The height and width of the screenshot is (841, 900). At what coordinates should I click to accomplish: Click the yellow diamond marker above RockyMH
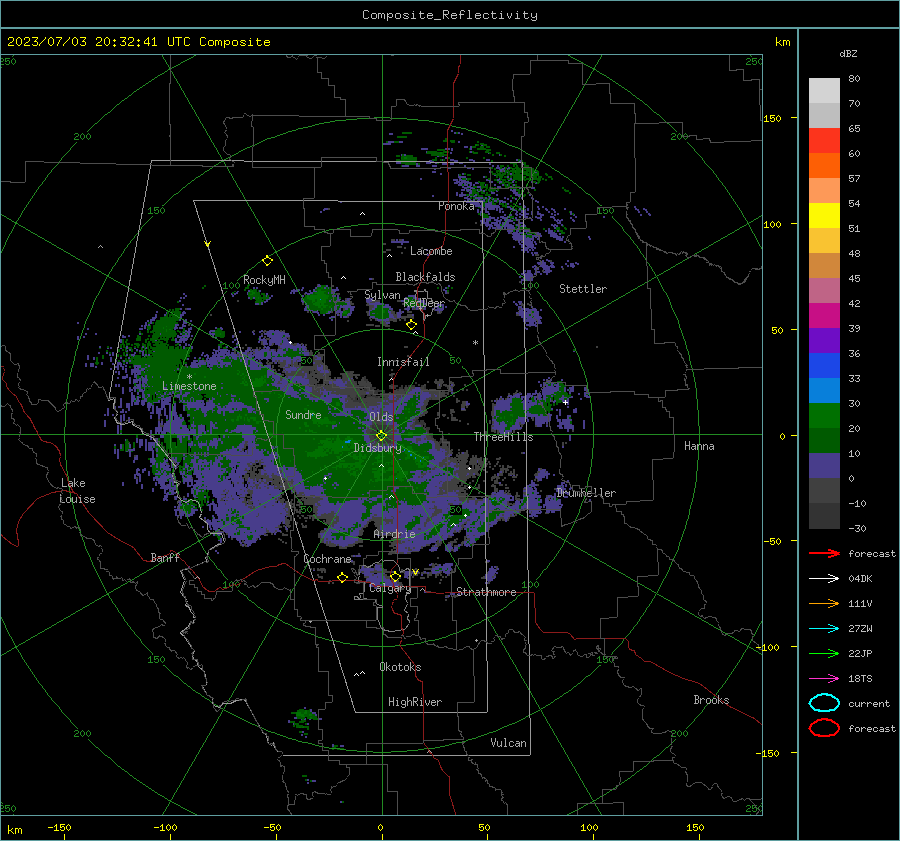(x=267, y=261)
